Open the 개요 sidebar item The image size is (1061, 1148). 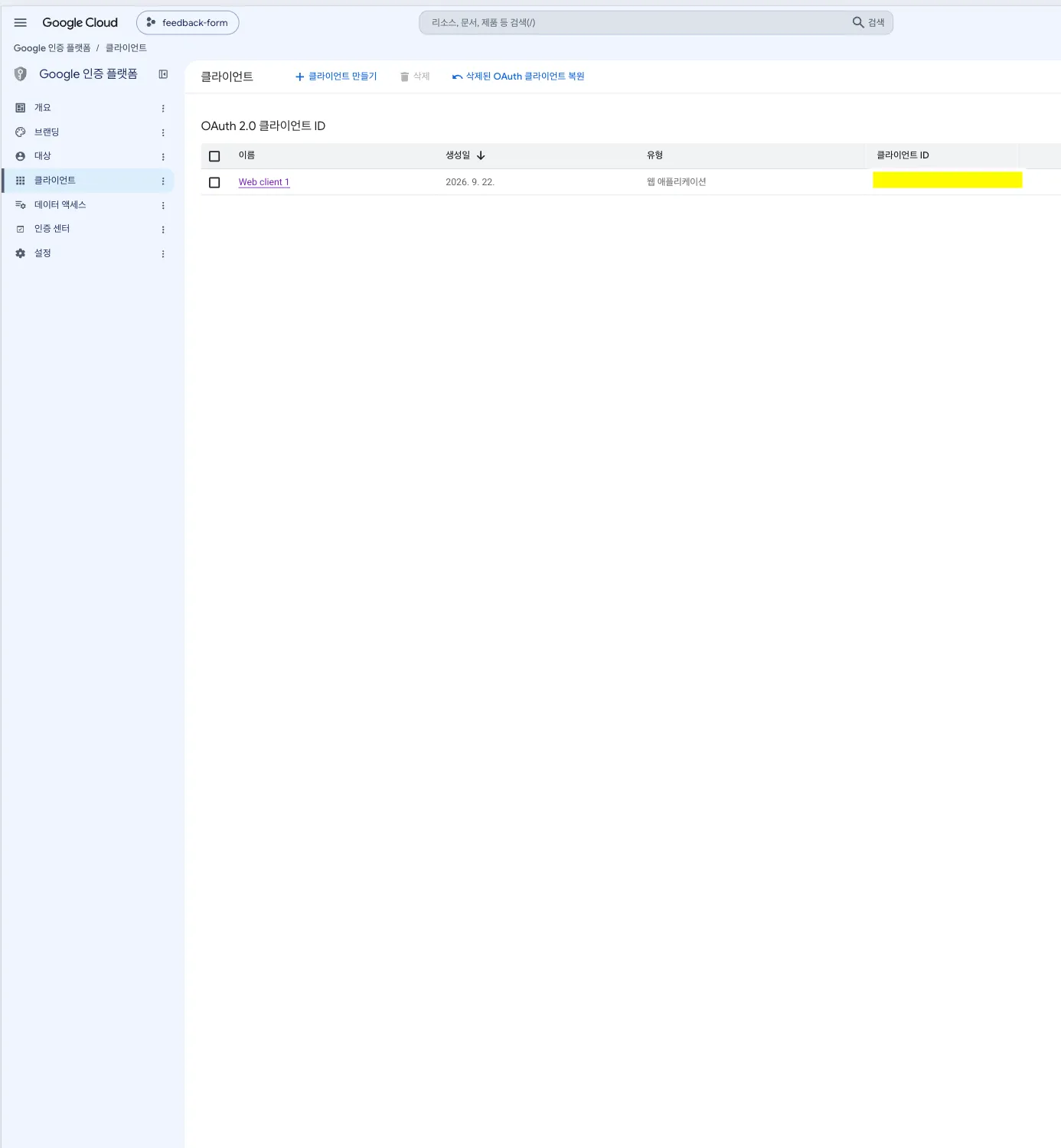(87, 108)
